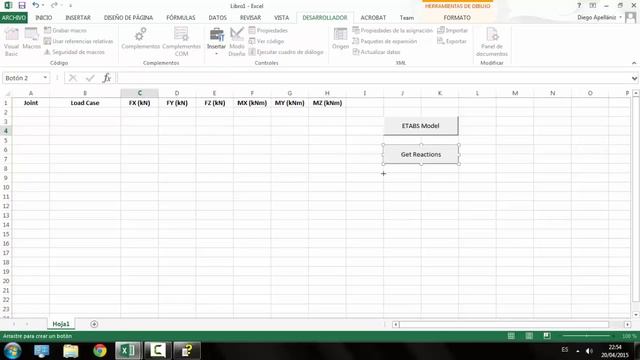Screen dimensions: 640x360
Task: Open the Macros dialog
Action: point(31,39)
